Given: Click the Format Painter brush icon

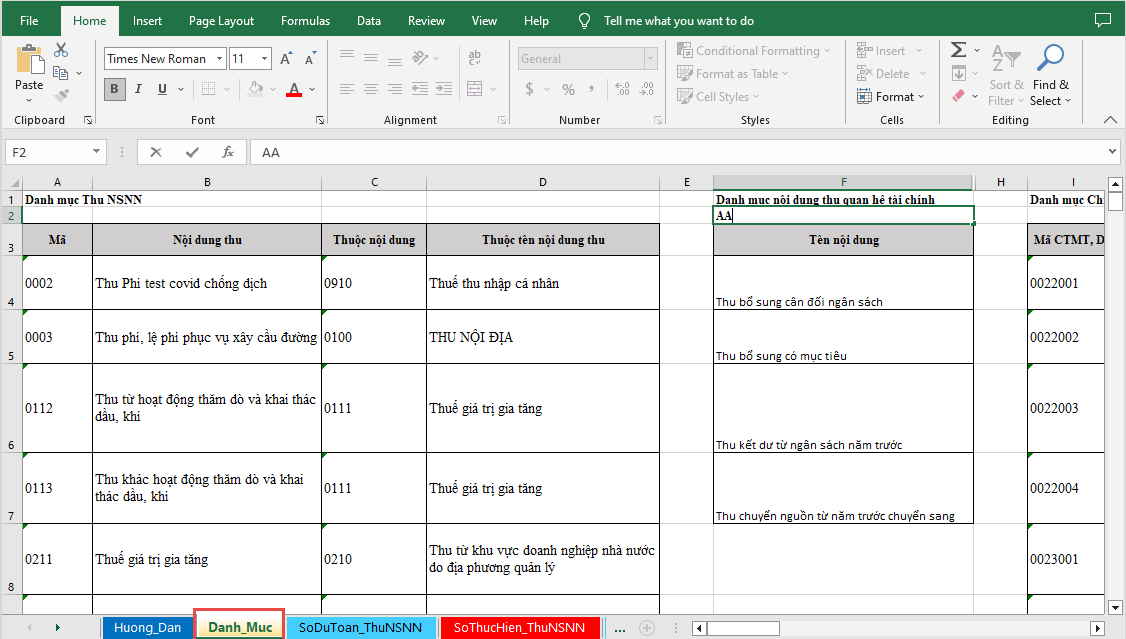Looking at the screenshot, I should (x=61, y=96).
